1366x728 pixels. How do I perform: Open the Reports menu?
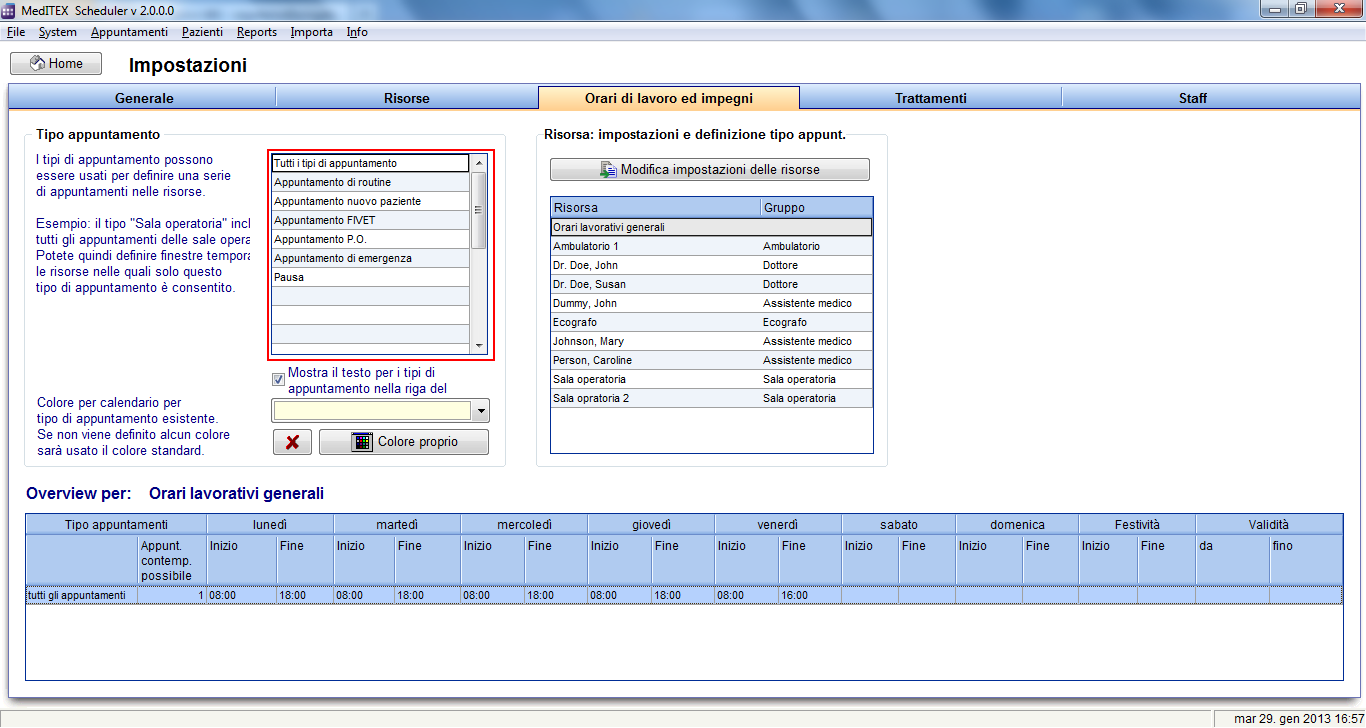pos(257,32)
